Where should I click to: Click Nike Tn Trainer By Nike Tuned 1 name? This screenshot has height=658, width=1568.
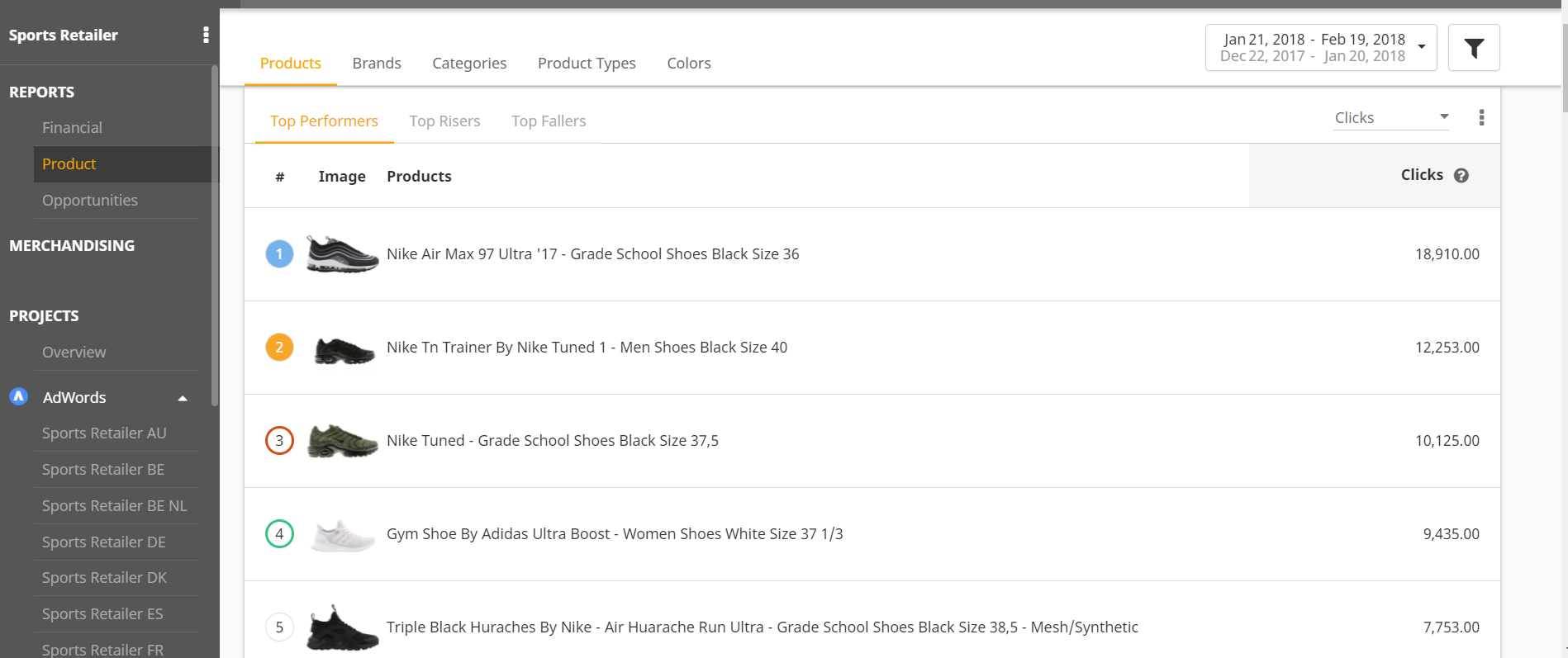click(x=587, y=348)
